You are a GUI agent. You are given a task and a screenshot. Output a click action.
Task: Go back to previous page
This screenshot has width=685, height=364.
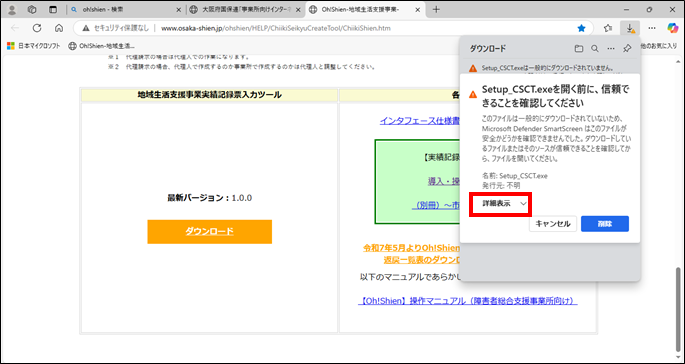pyautogui.click(x=15, y=28)
